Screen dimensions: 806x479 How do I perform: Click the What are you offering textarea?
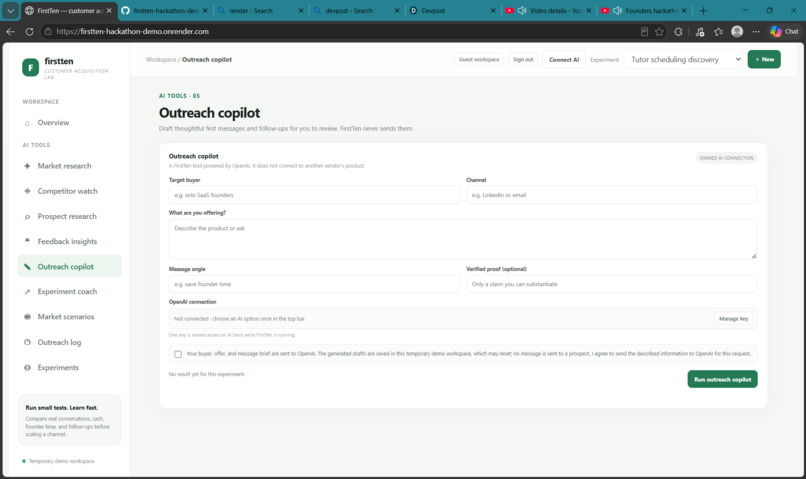pos(463,239)
